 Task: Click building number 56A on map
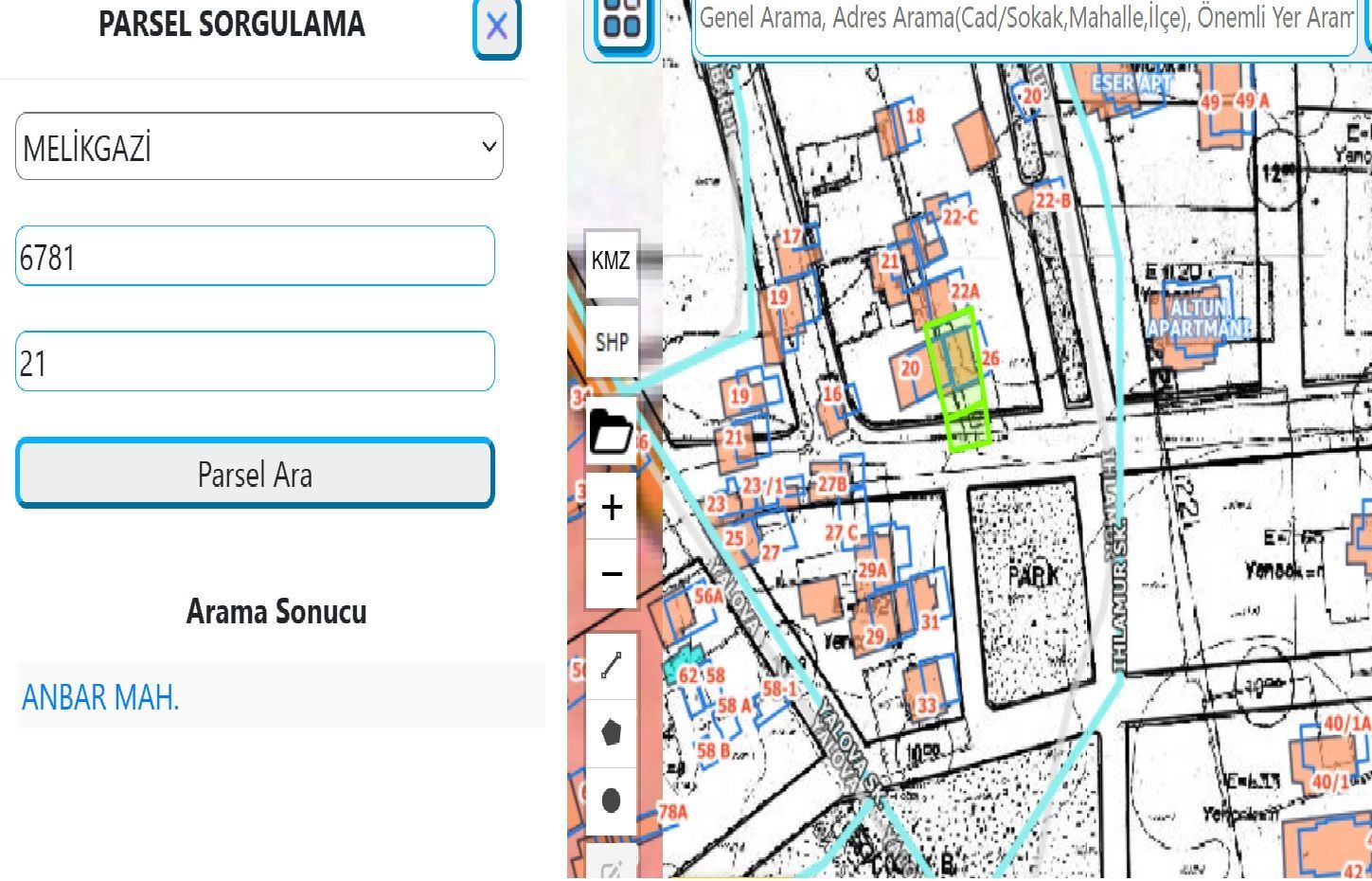point(708,596)
